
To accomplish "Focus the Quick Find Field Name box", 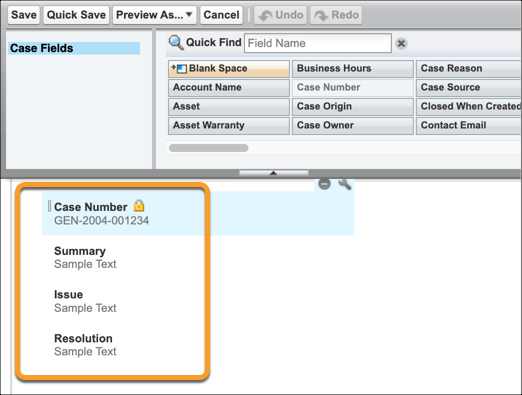I will pyautogui.click(x=318, y=43).
